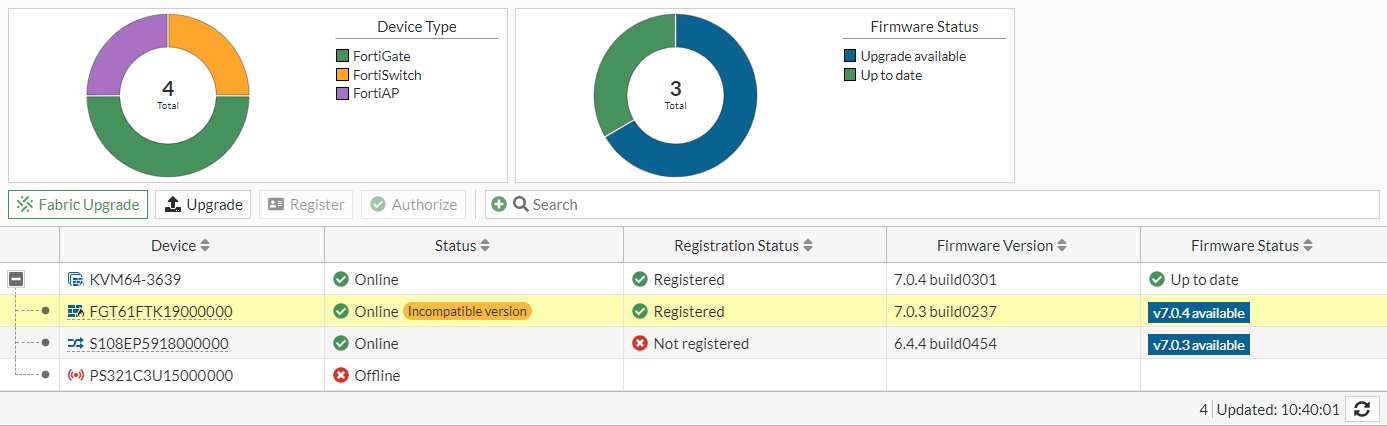Screen dimensions: 1387x426
Task: Click the refresh icon next to Updated time
Action: click(1361, 409)
